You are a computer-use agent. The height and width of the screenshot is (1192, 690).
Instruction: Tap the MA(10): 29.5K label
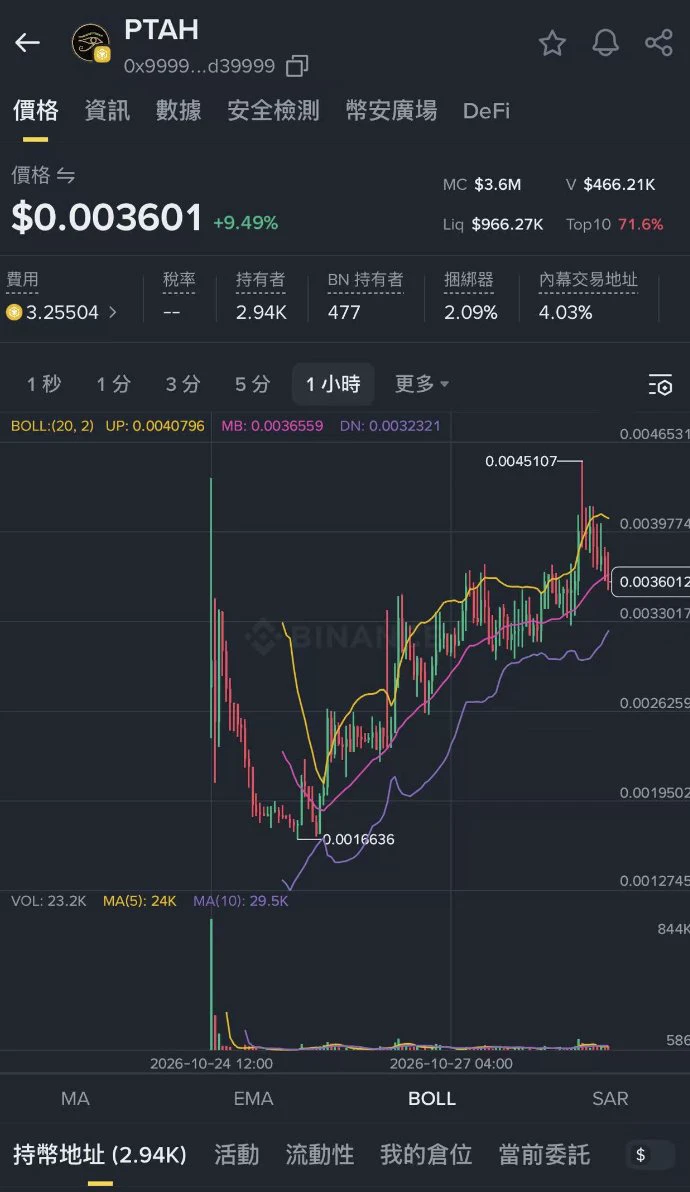(241, 901)
